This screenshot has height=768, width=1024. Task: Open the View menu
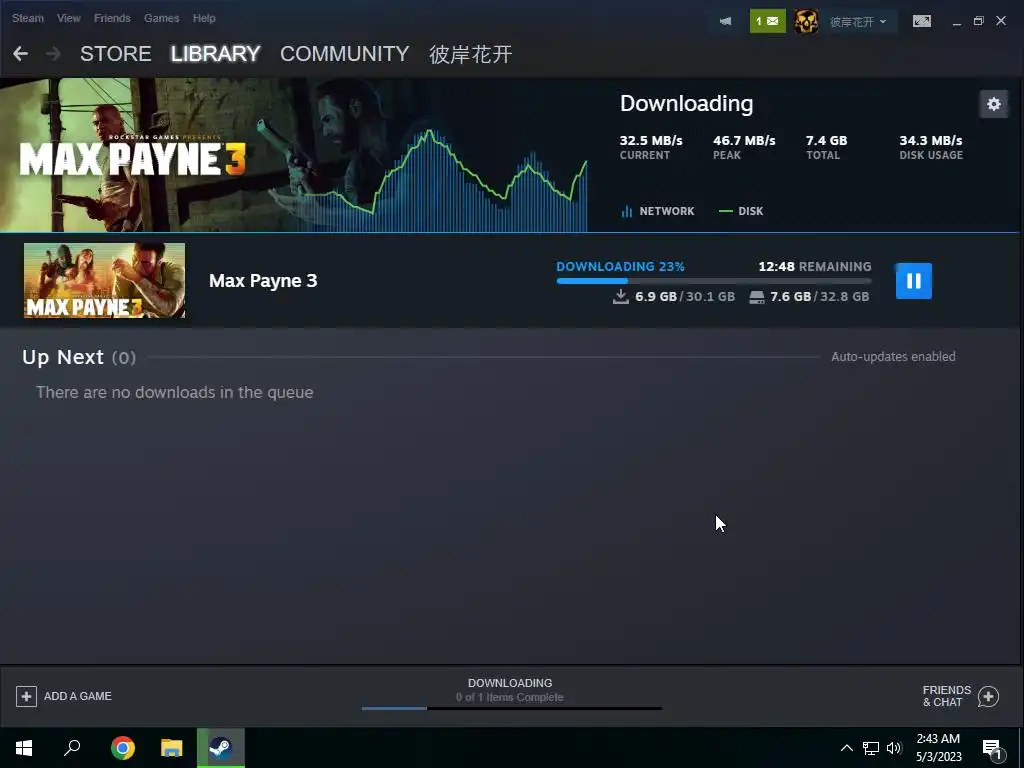click(69, 18)
